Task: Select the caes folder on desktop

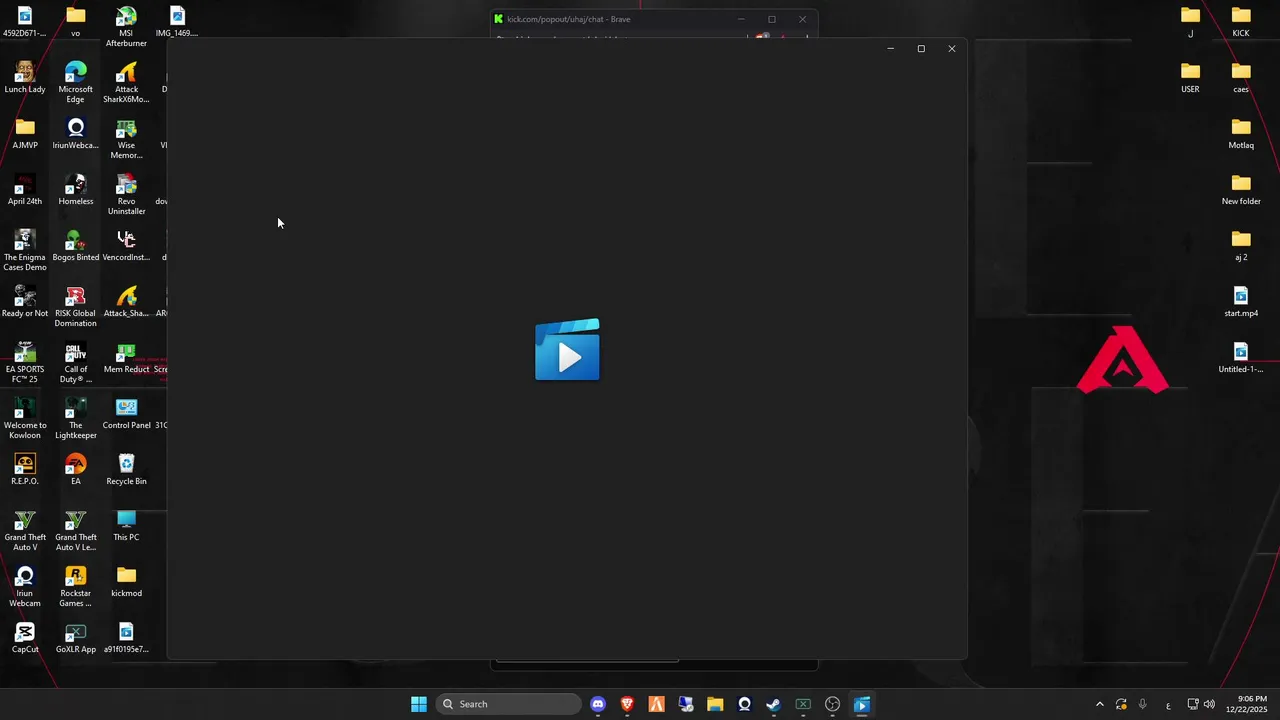Action: (x=1241, y=78)
